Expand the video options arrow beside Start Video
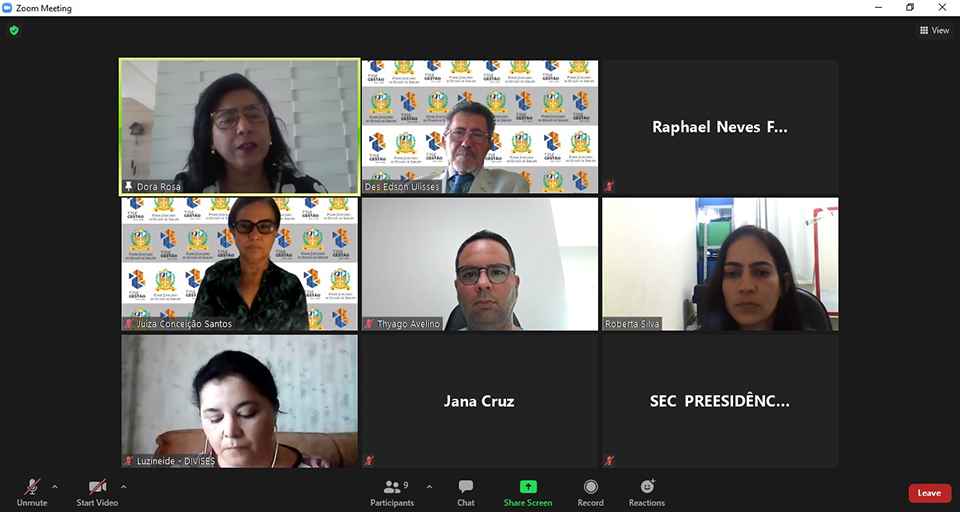 (124, 487)
